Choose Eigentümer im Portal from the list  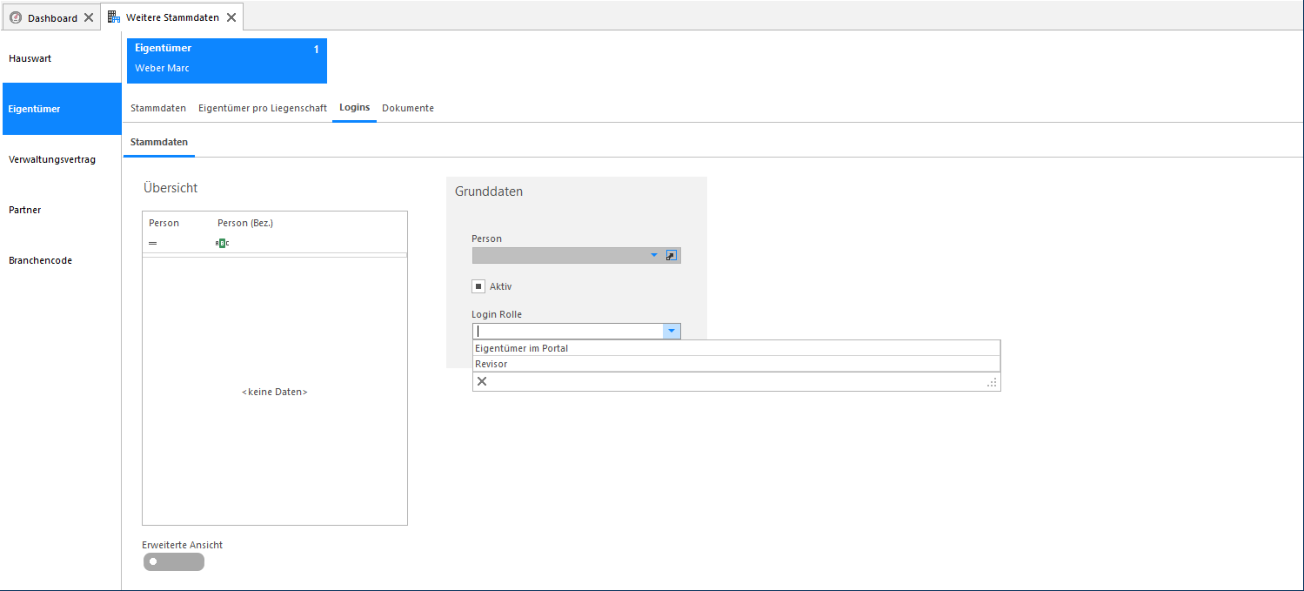736,348
